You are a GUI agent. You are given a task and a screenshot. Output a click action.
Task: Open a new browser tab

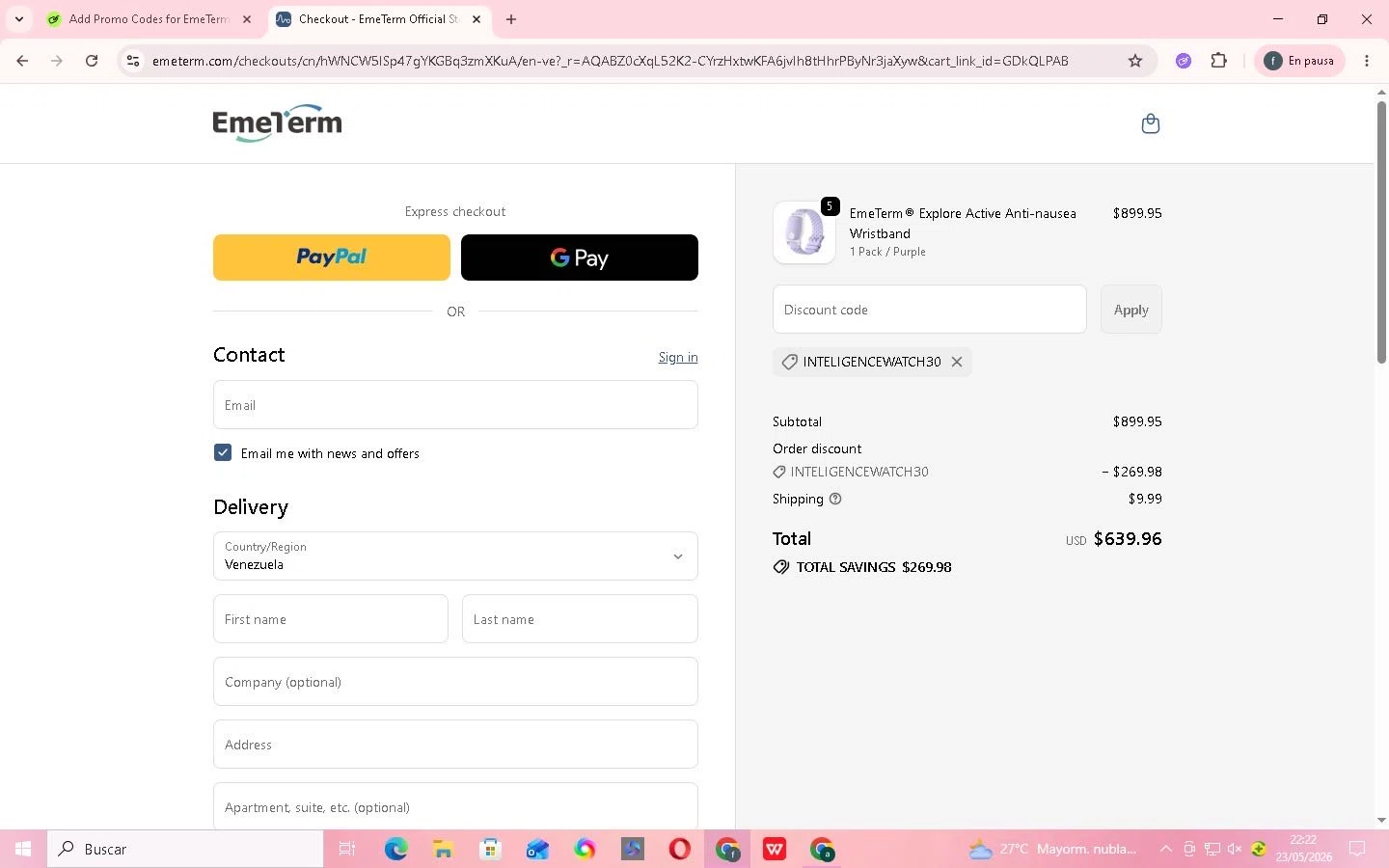(x=511, y=19)
